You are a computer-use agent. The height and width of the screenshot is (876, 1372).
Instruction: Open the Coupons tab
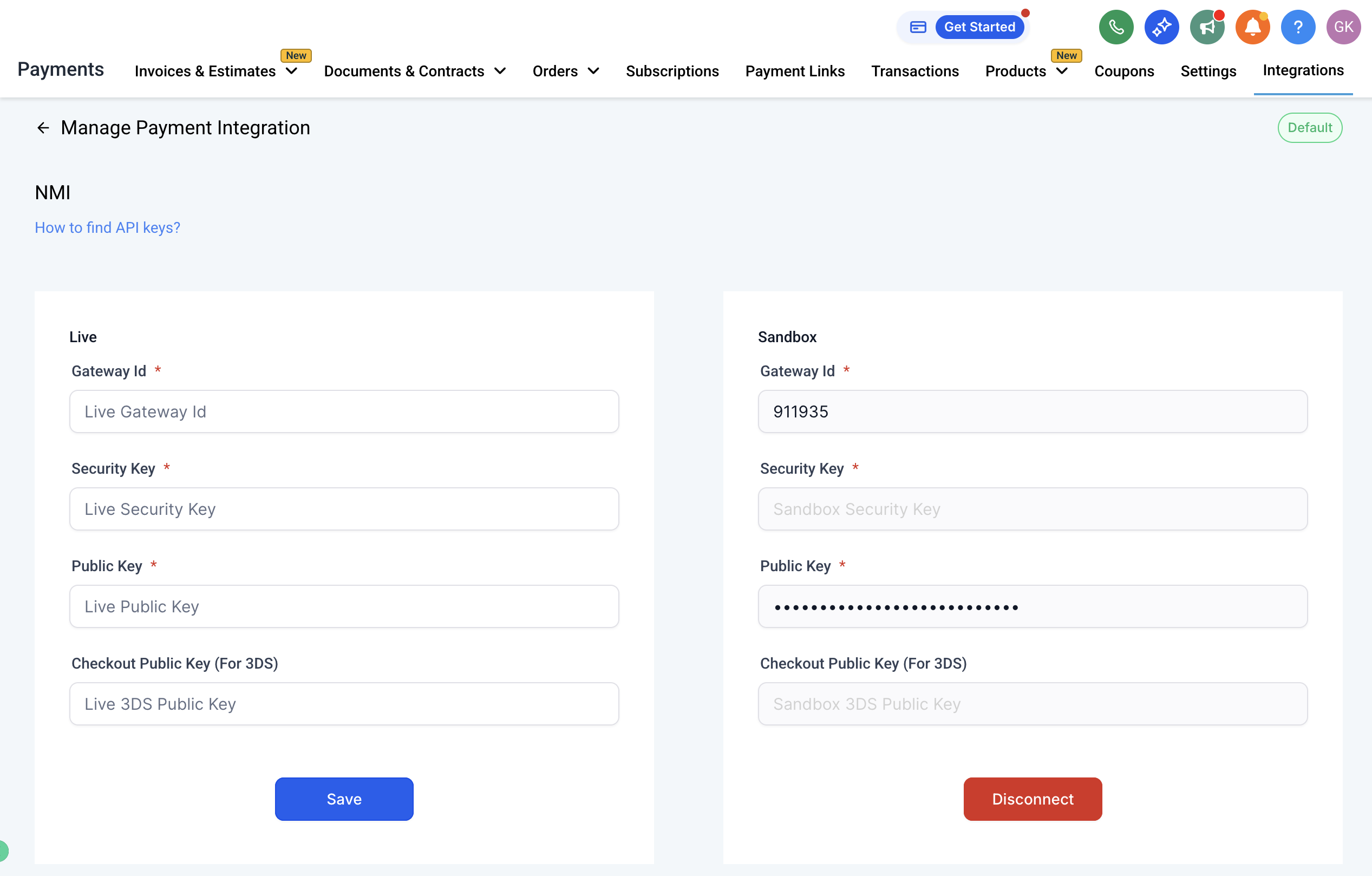[x=1123, y=71]
